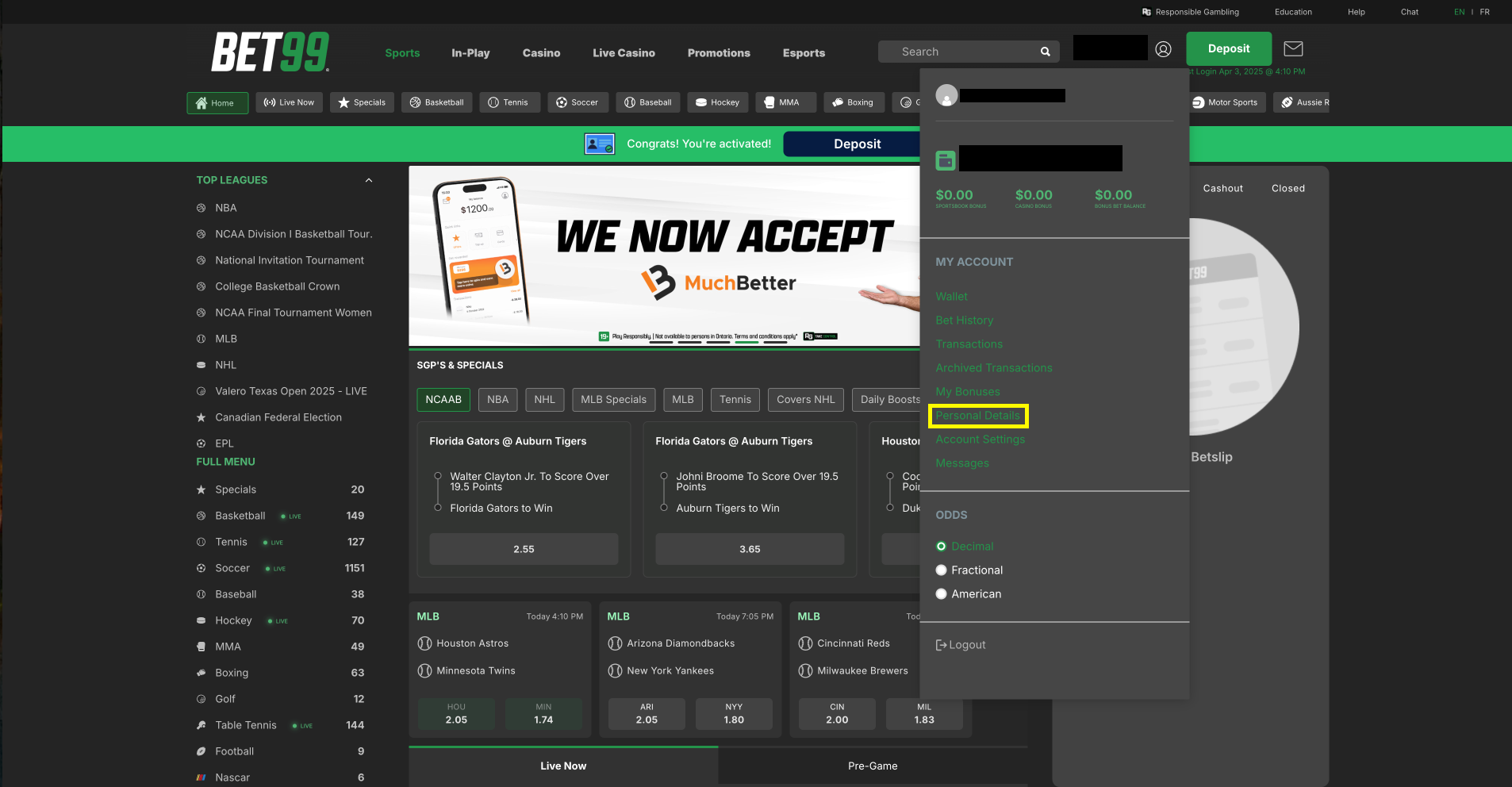The height and width of the screenshot is (787, 1512).
Task: Open the Sports main menu
Action: [402, 53]
